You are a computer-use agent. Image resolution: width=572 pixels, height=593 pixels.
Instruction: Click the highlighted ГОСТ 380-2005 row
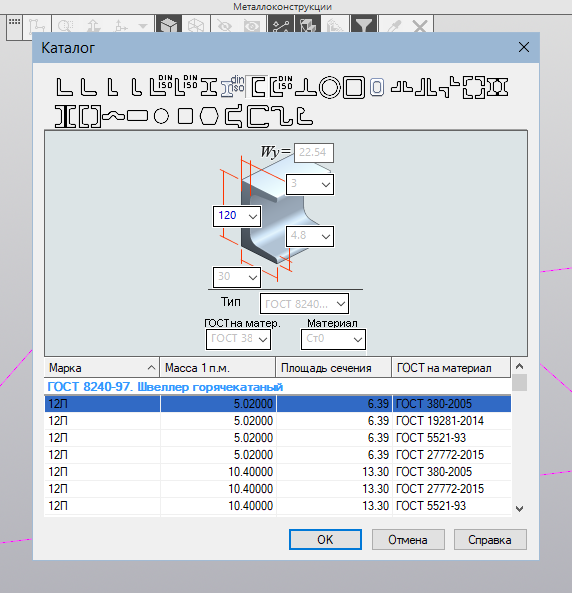click(x=278, y=404)
